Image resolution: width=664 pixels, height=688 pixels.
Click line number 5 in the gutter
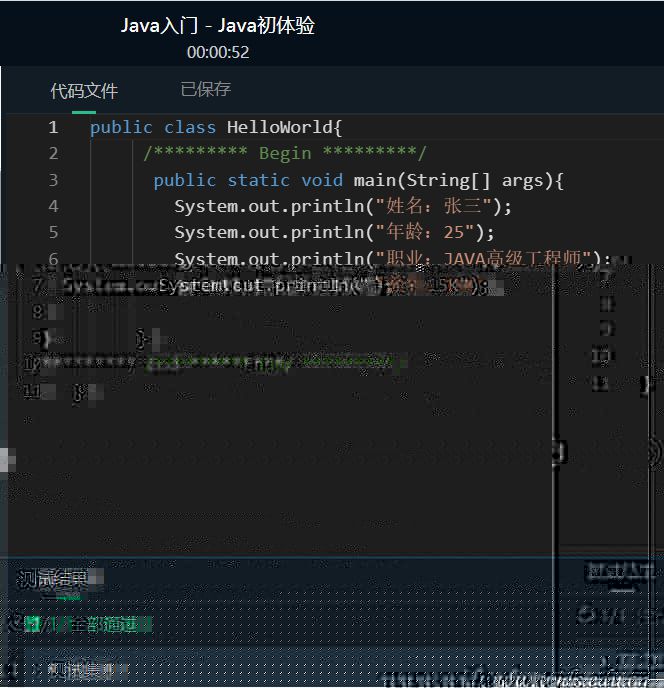point(53,232)
